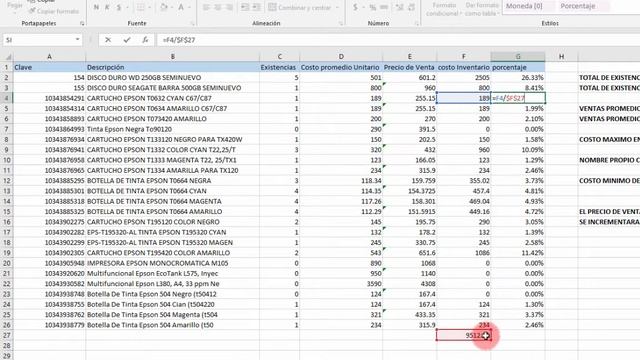Apply accounting $ number format
640x360 pixels.
(x=356, y=7)
